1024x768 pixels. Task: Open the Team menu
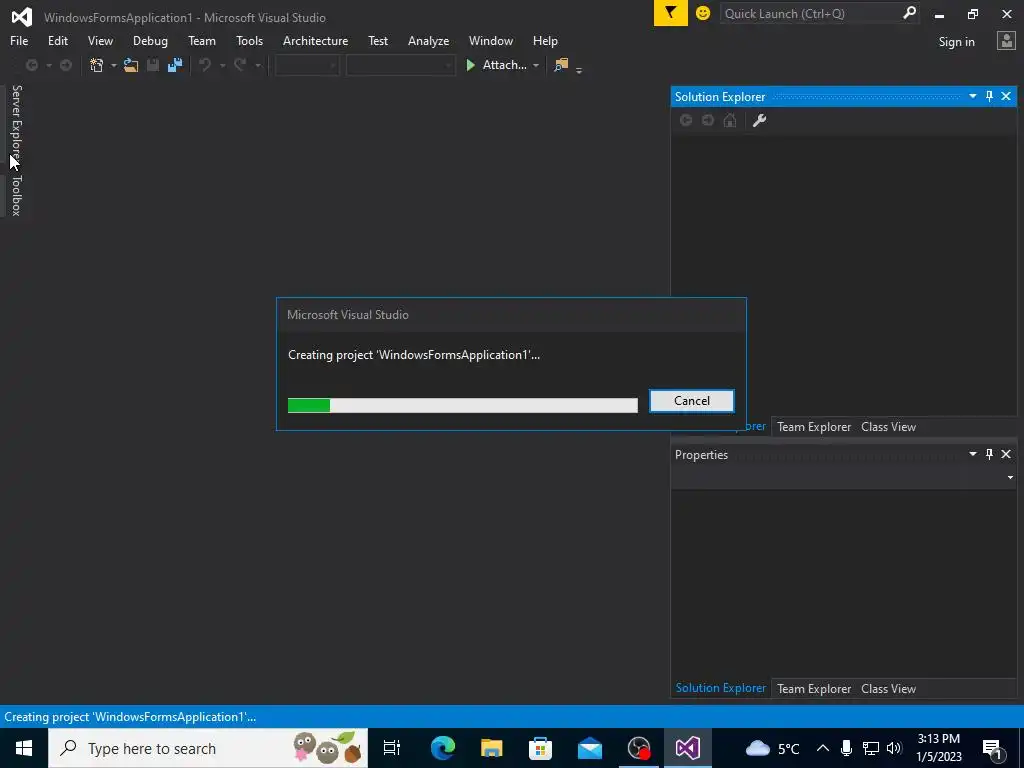pyautogui.click(x=202, y=40)
